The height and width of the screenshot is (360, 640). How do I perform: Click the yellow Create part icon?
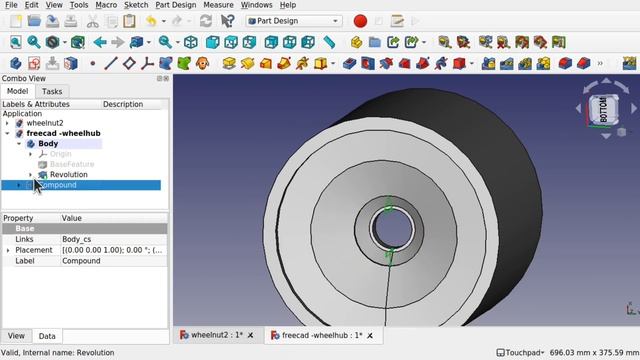[x=356, y=42]
